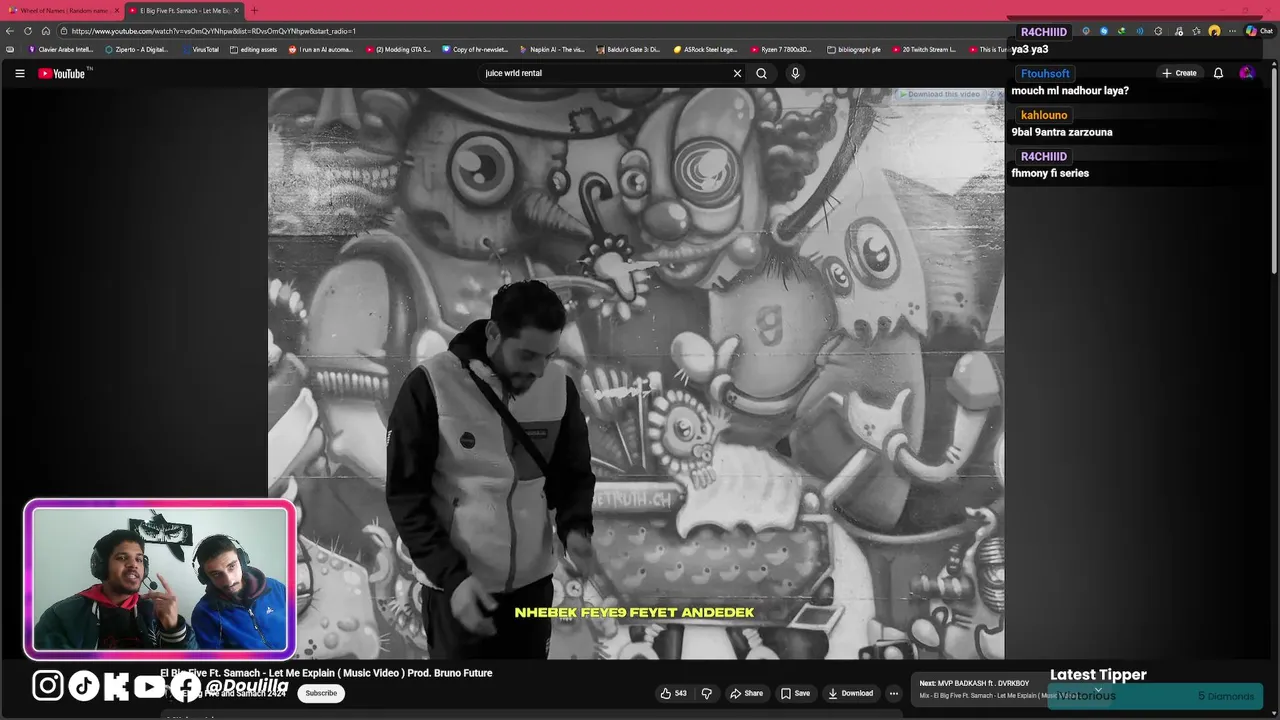Click 'fhmony fi series' chat message
The width and height of the screenshot is (1280, 720).
pos(1050,173)
